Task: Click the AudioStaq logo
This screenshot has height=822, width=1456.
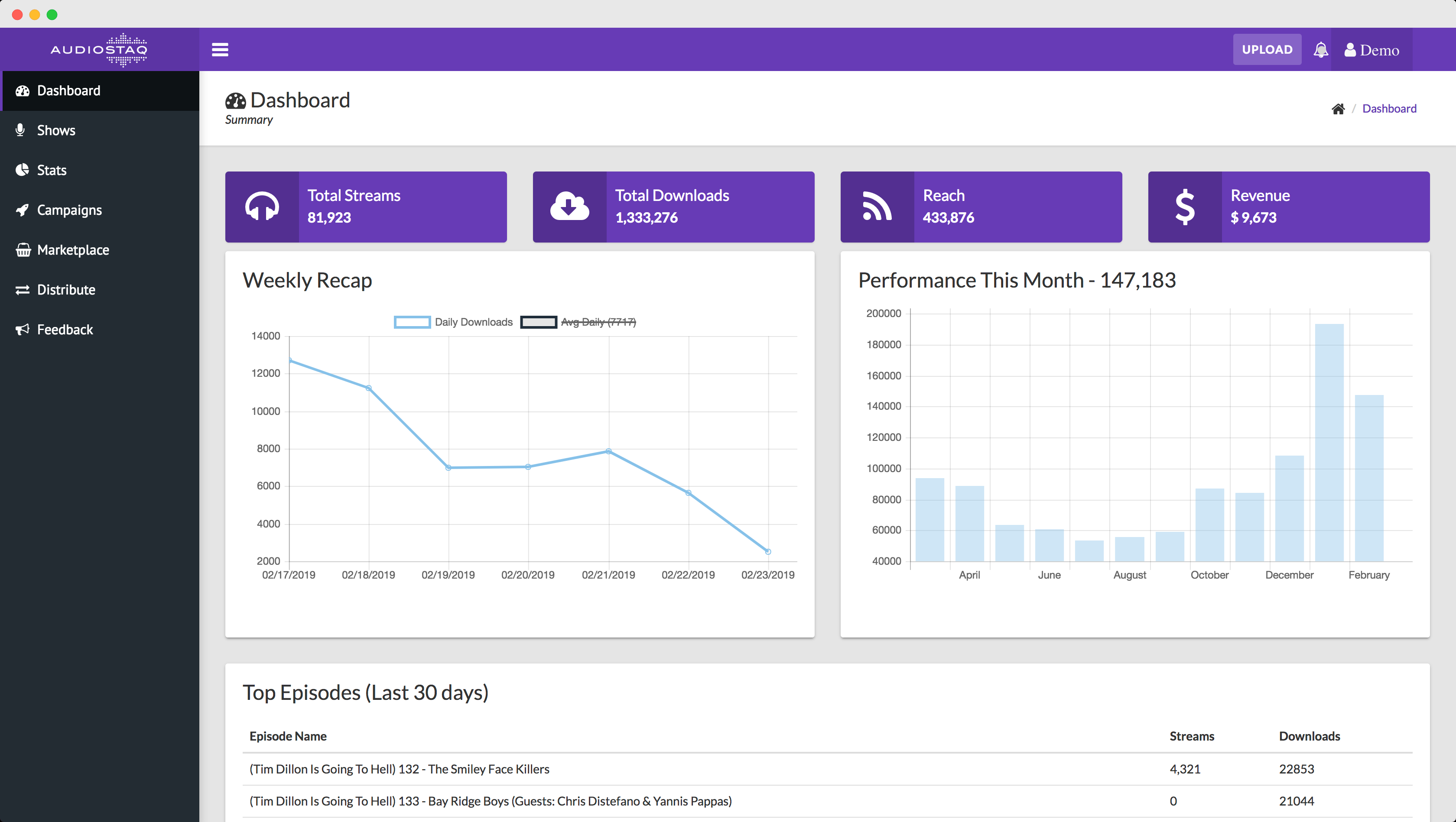Action: click(x=100, y=50)
